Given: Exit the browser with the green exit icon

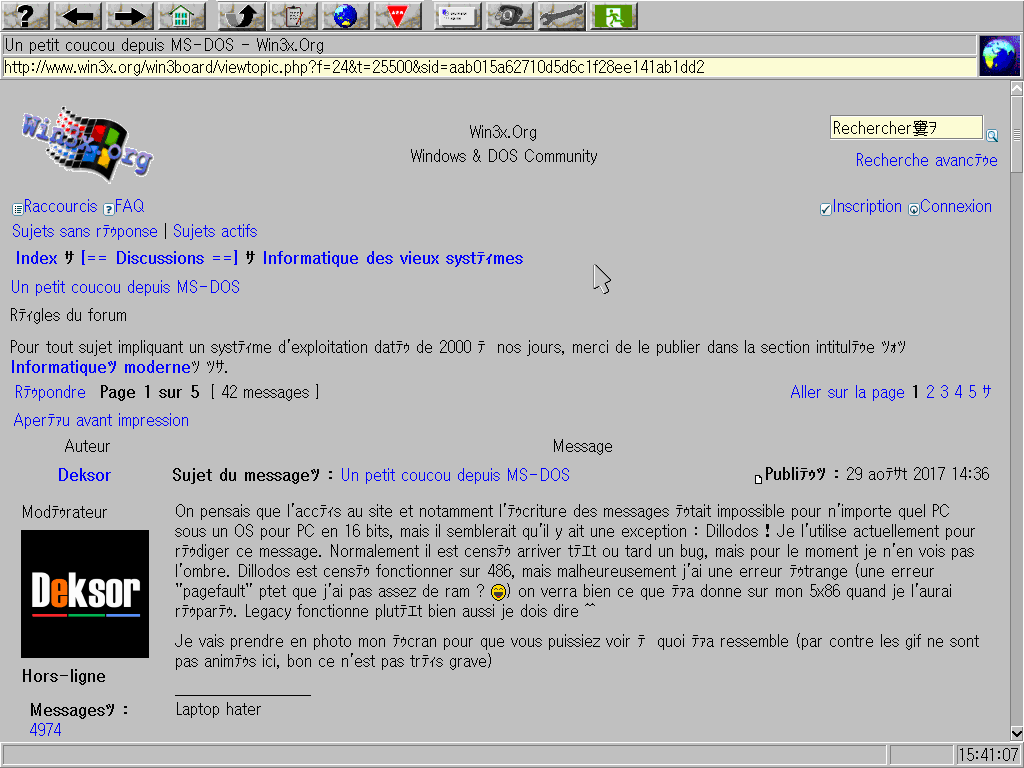Looking at the screenshot, I should click(x=615, y=16).
